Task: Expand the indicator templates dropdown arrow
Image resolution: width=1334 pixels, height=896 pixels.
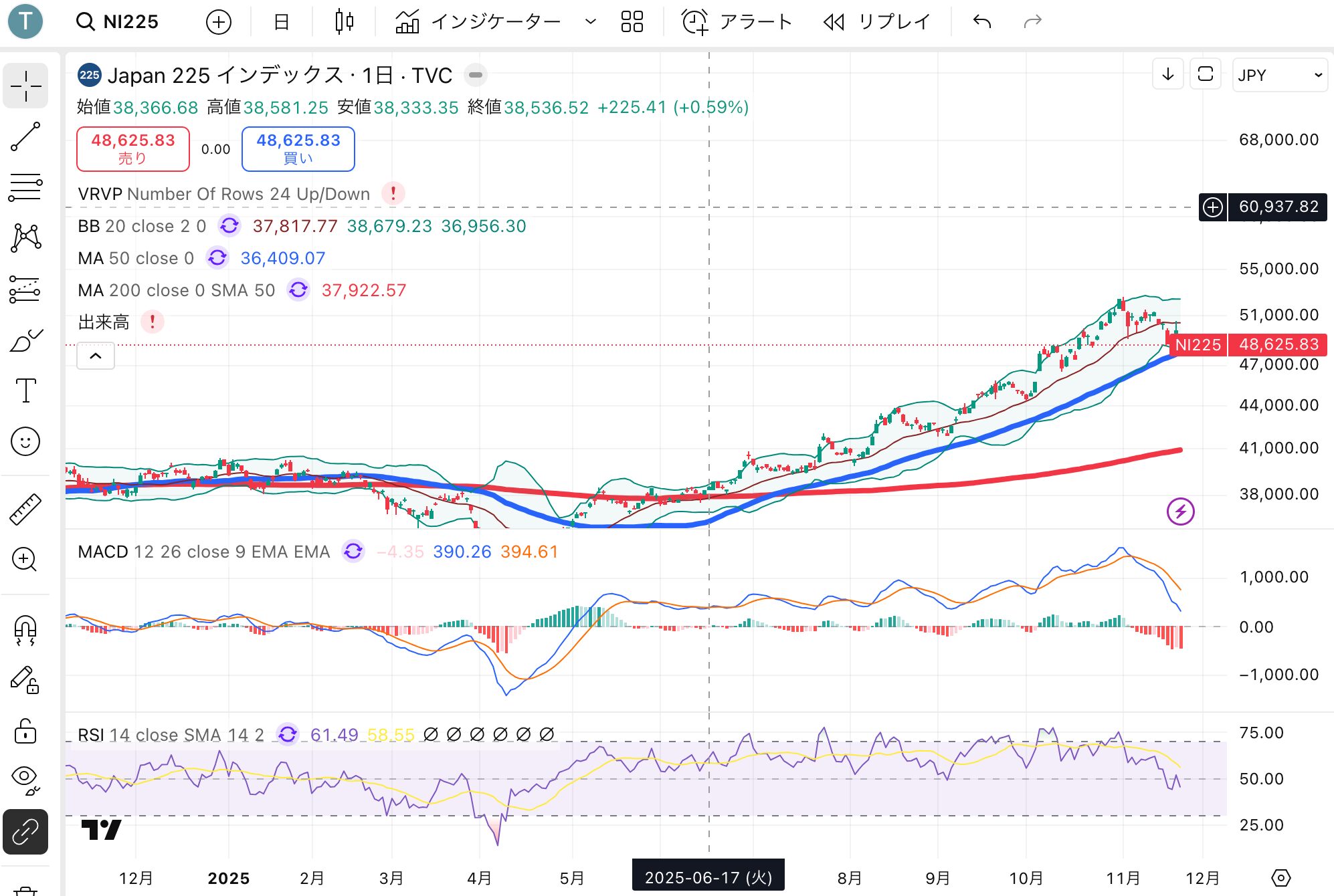Action: pyautogui.click(x=590, y=21)
